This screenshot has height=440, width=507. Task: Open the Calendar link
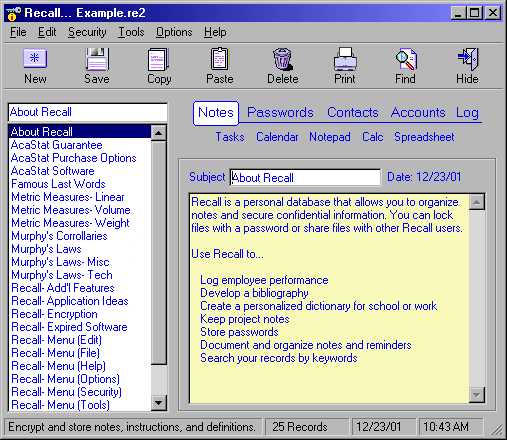click(x=277, y=137)
